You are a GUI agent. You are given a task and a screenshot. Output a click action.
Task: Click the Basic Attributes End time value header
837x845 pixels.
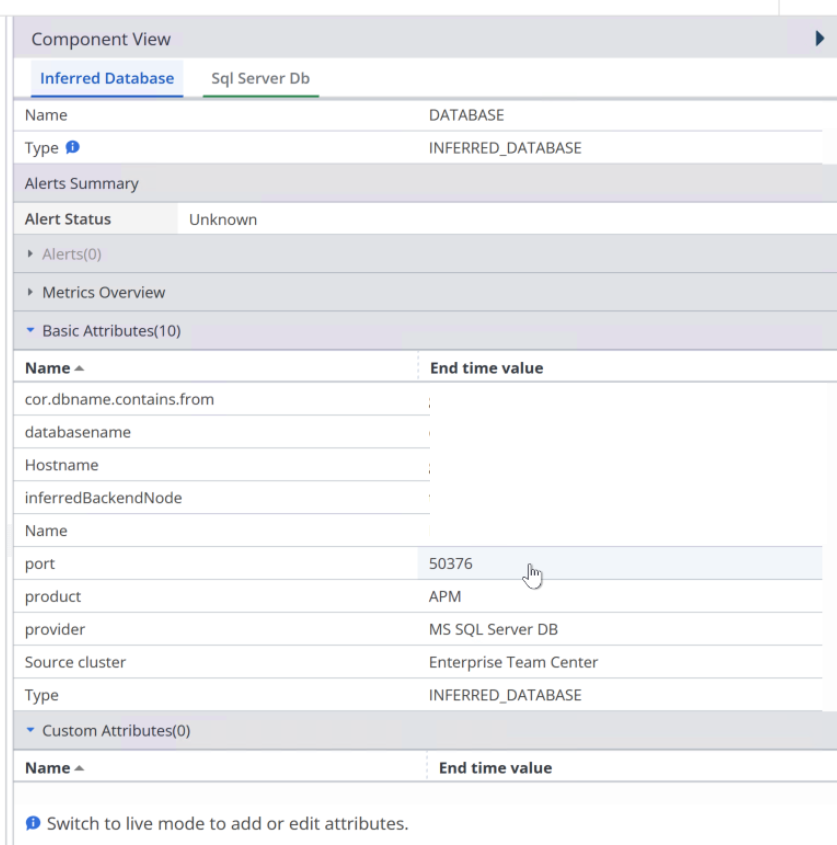click(x=486, y=368)
